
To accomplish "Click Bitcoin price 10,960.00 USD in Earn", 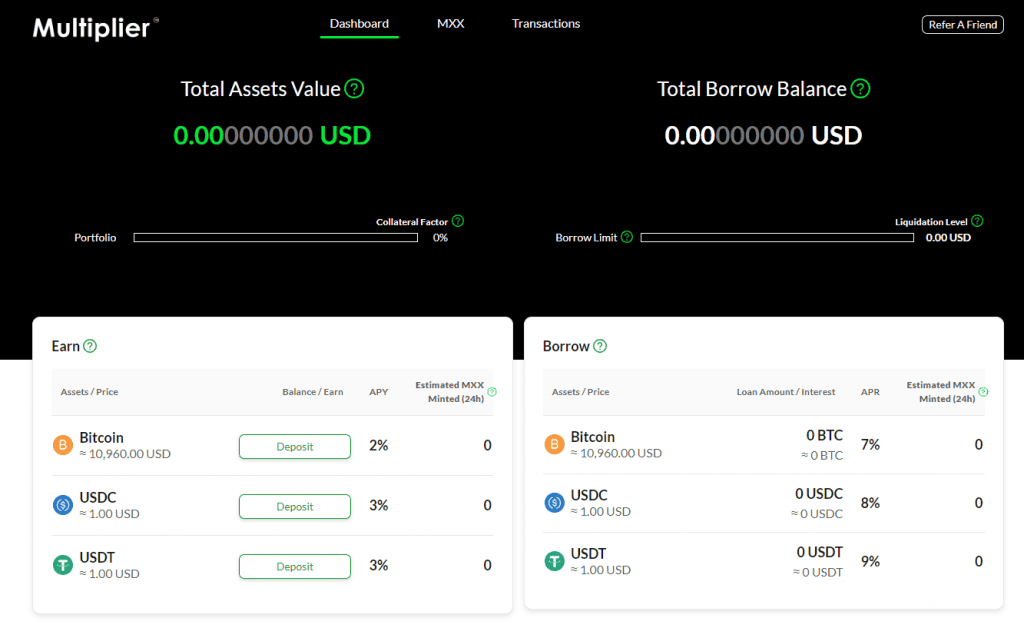I will point(125,454).
